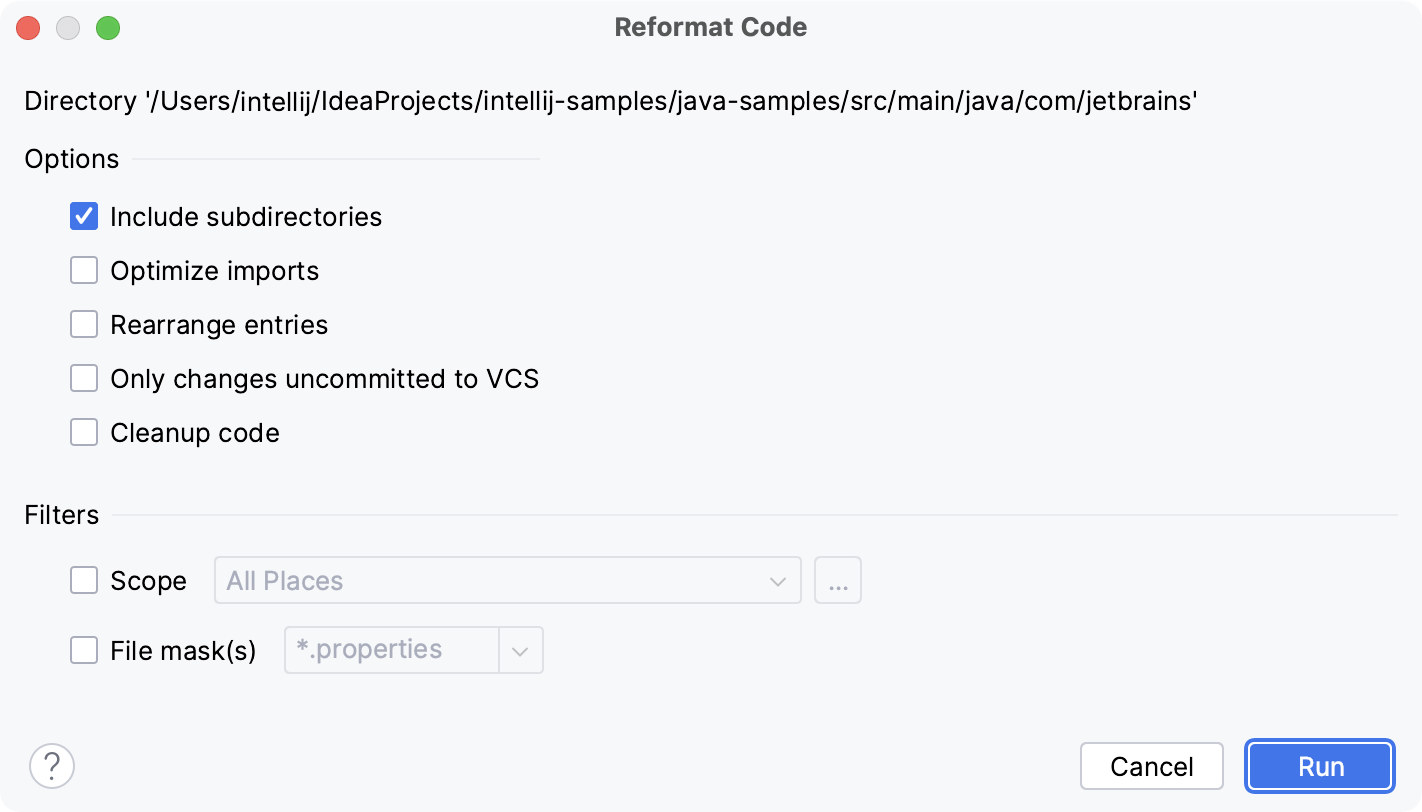This screenshot has height=812, width=1422.
Task: Open the help question mark icon
Action: coord(51,765)
